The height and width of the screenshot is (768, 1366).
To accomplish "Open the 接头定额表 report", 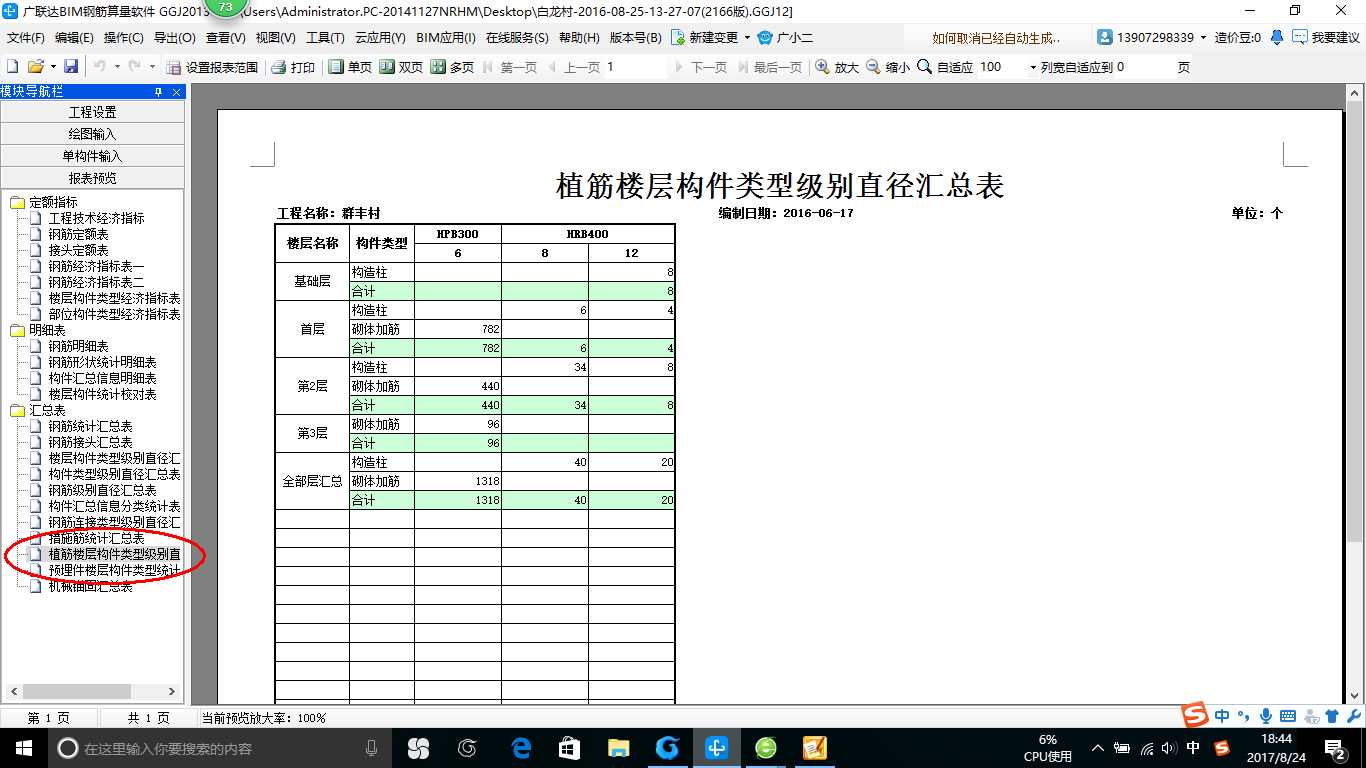I will click(x=78, y=250).
